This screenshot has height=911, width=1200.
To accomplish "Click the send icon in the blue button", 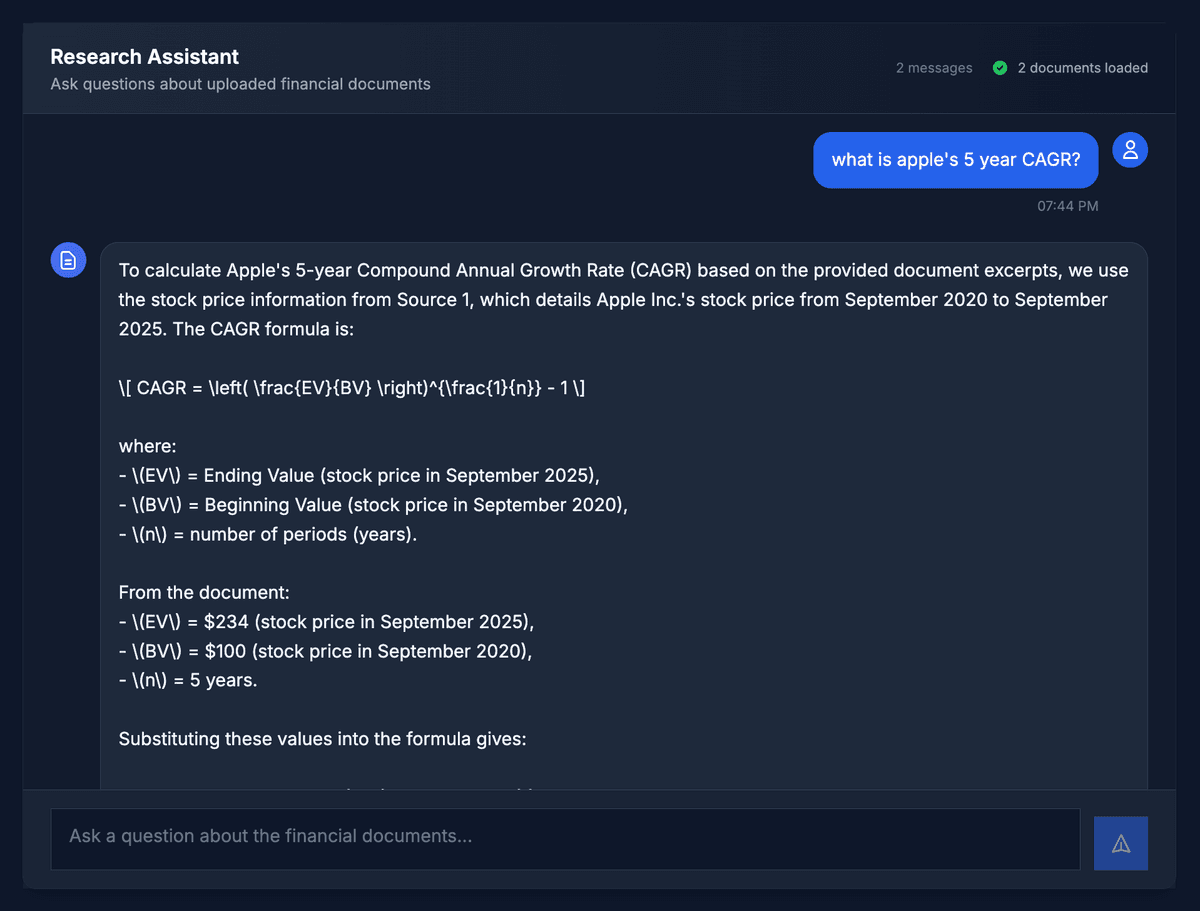I will pos(1121,843).
